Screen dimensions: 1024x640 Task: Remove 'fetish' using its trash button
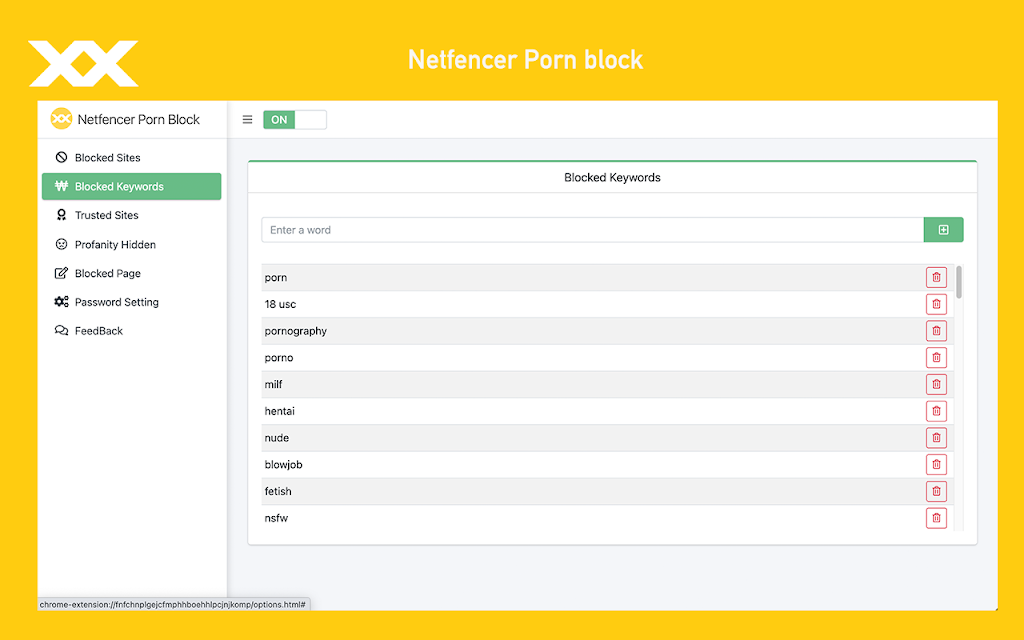click(936, 492)
